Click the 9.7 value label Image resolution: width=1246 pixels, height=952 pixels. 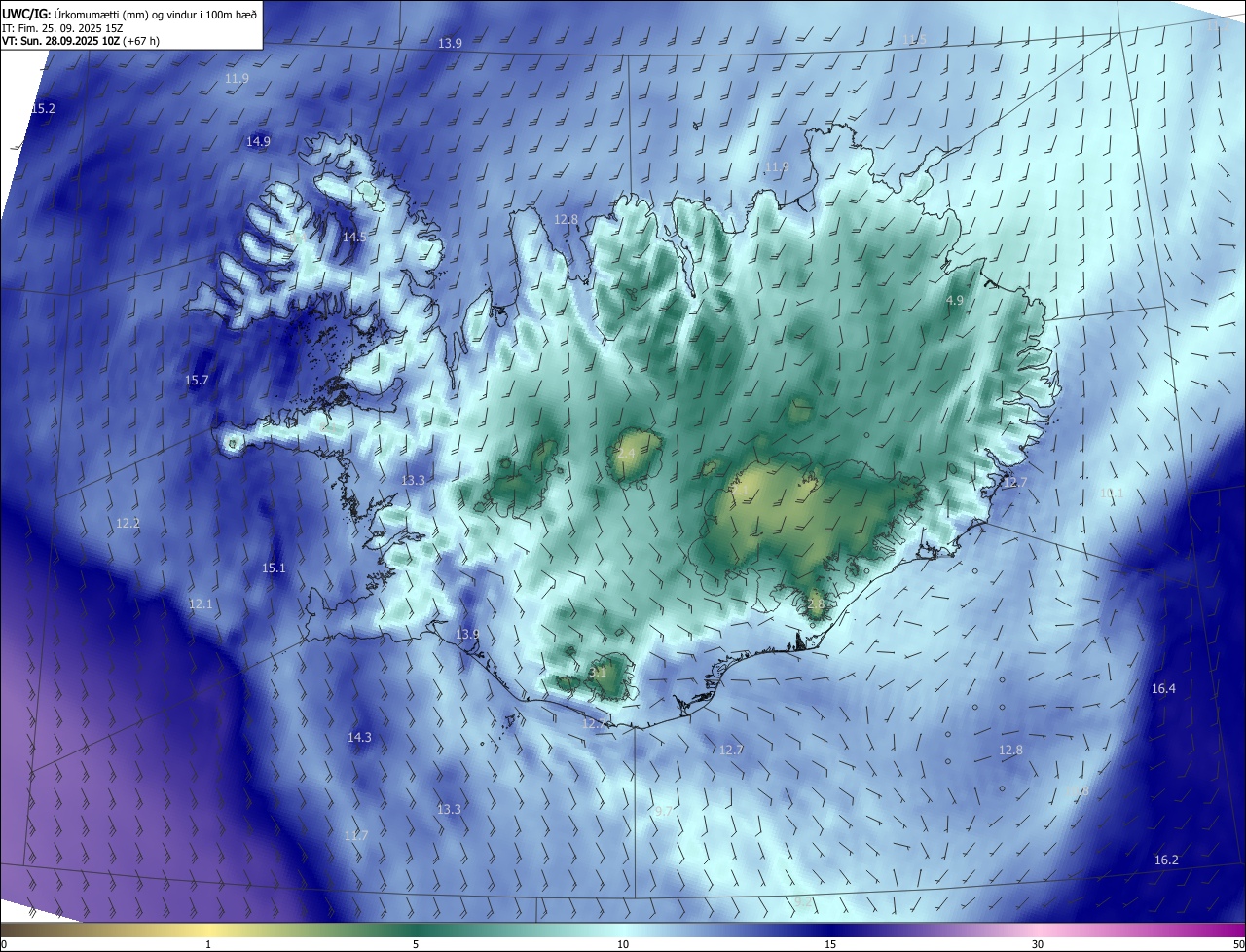point(663,811)
